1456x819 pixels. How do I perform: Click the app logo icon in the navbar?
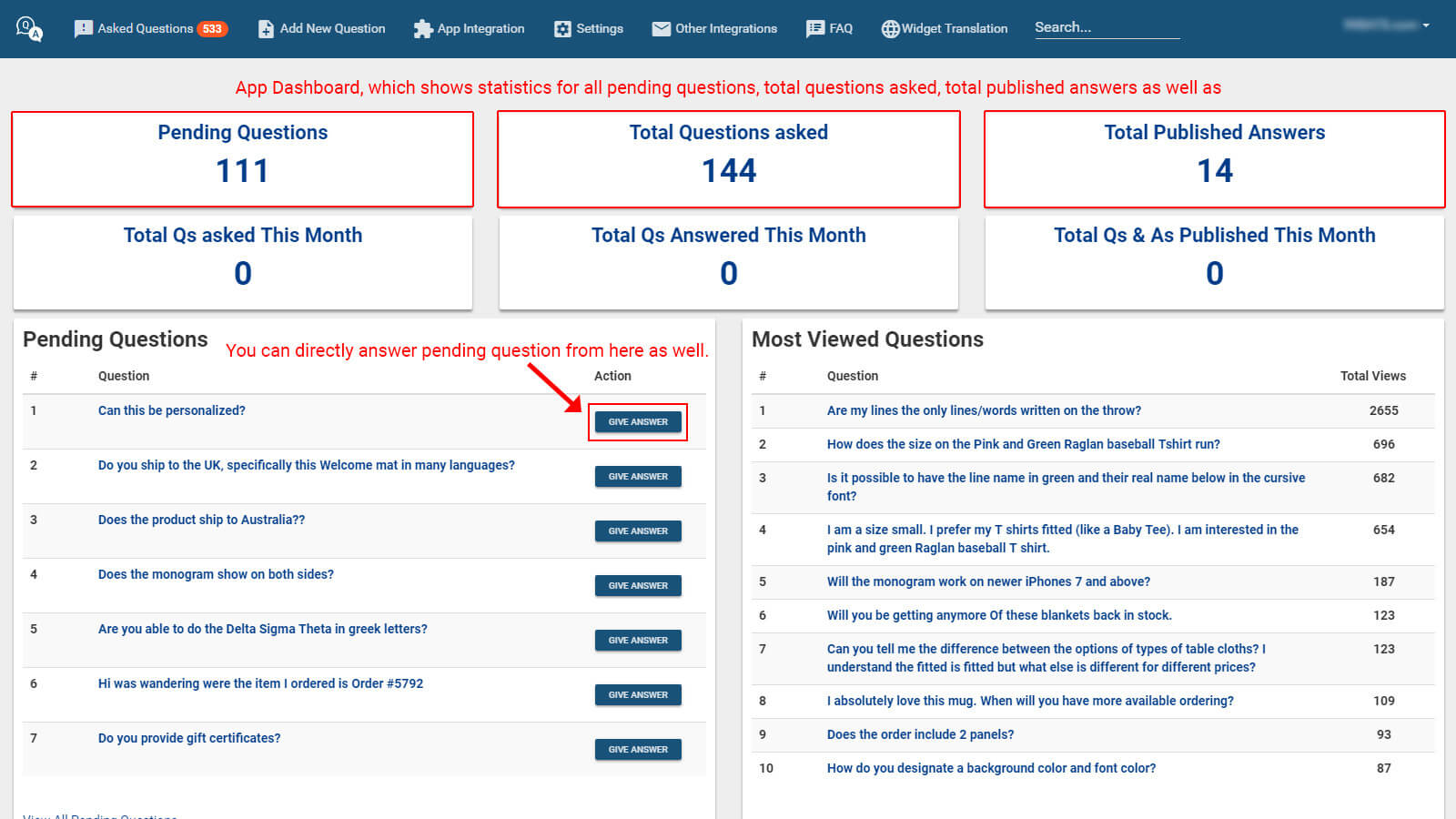pyautogui.click(x=29, y=29)
